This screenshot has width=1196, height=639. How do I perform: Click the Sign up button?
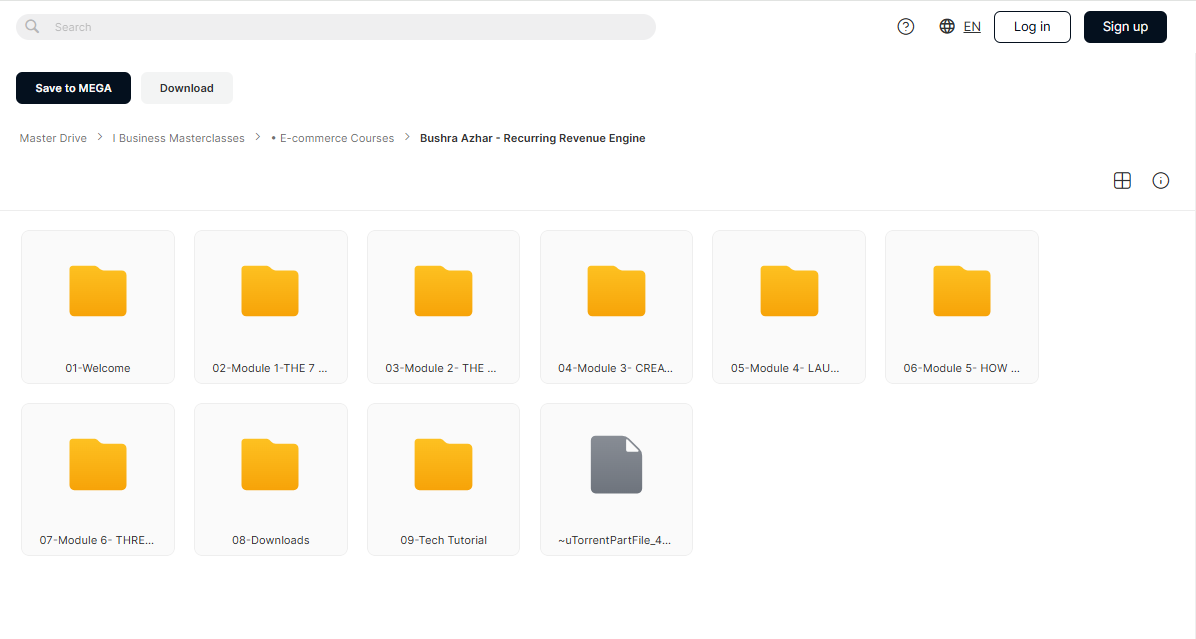click(1125, 27)
